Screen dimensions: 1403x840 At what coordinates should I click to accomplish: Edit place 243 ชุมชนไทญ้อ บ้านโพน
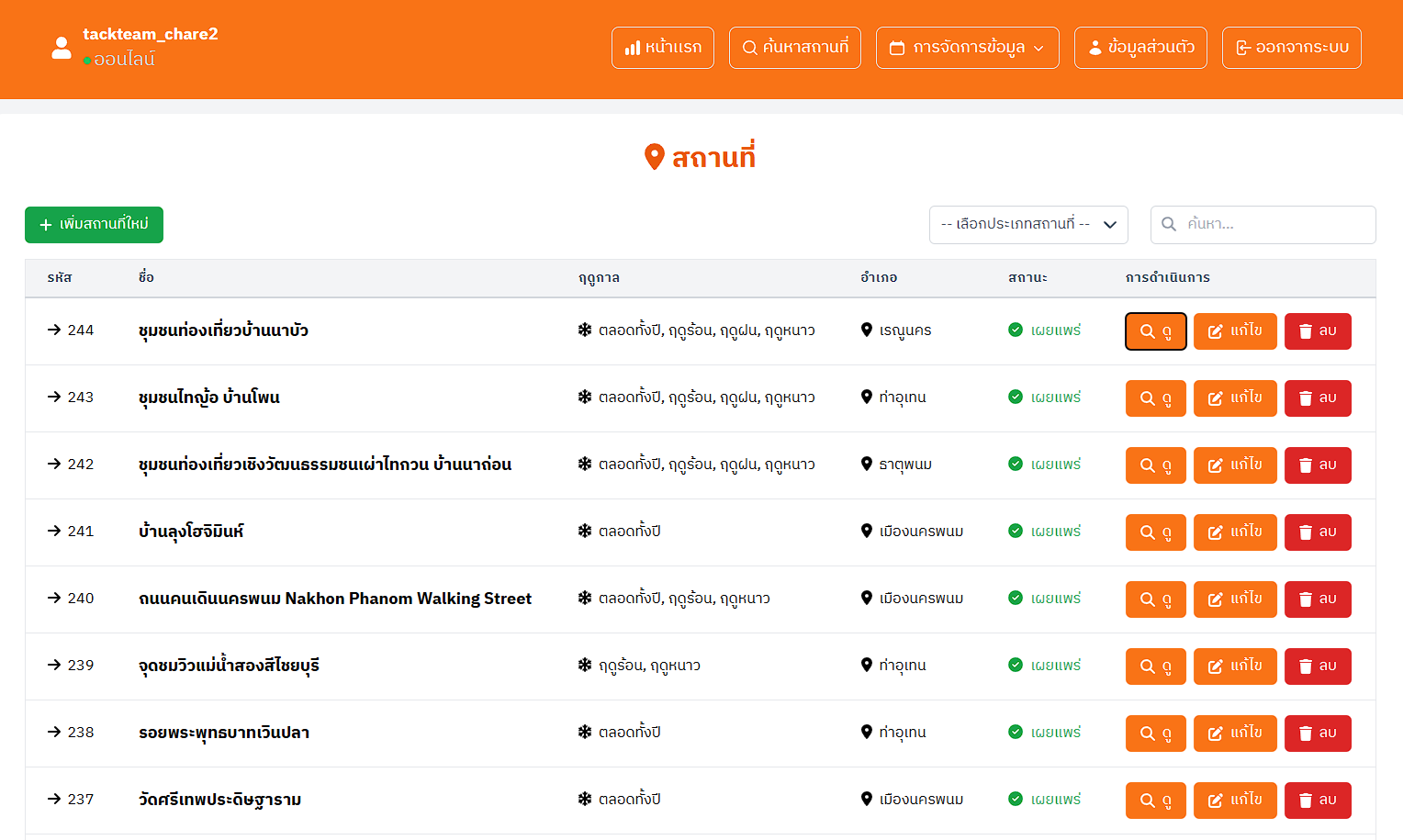[x=1234, y=398]
